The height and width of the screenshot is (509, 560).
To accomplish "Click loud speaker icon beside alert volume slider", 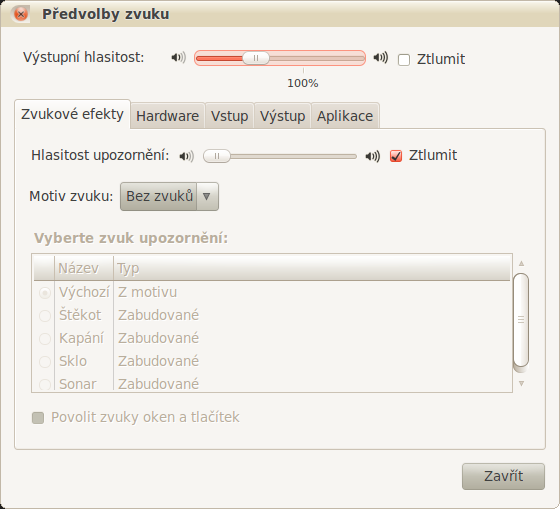I will click(x=373, y=156).
